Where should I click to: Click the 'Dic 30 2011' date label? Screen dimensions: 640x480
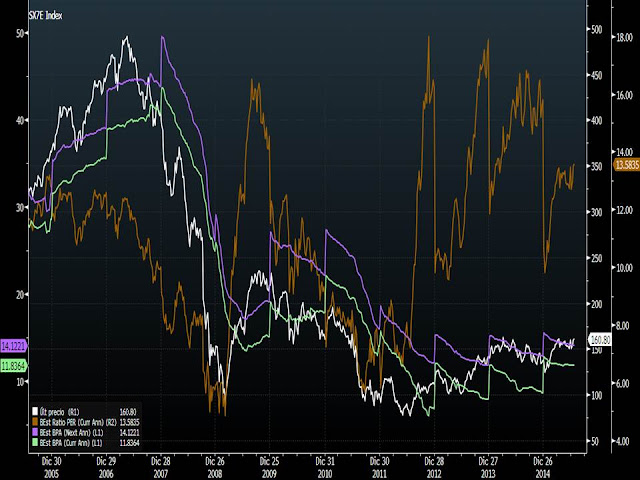pyautogui.click(x=380, y=467)
